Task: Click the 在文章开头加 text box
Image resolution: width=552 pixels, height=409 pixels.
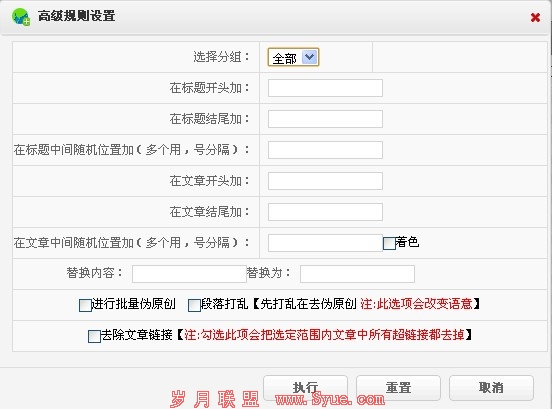Action: [x=325, y=181]
